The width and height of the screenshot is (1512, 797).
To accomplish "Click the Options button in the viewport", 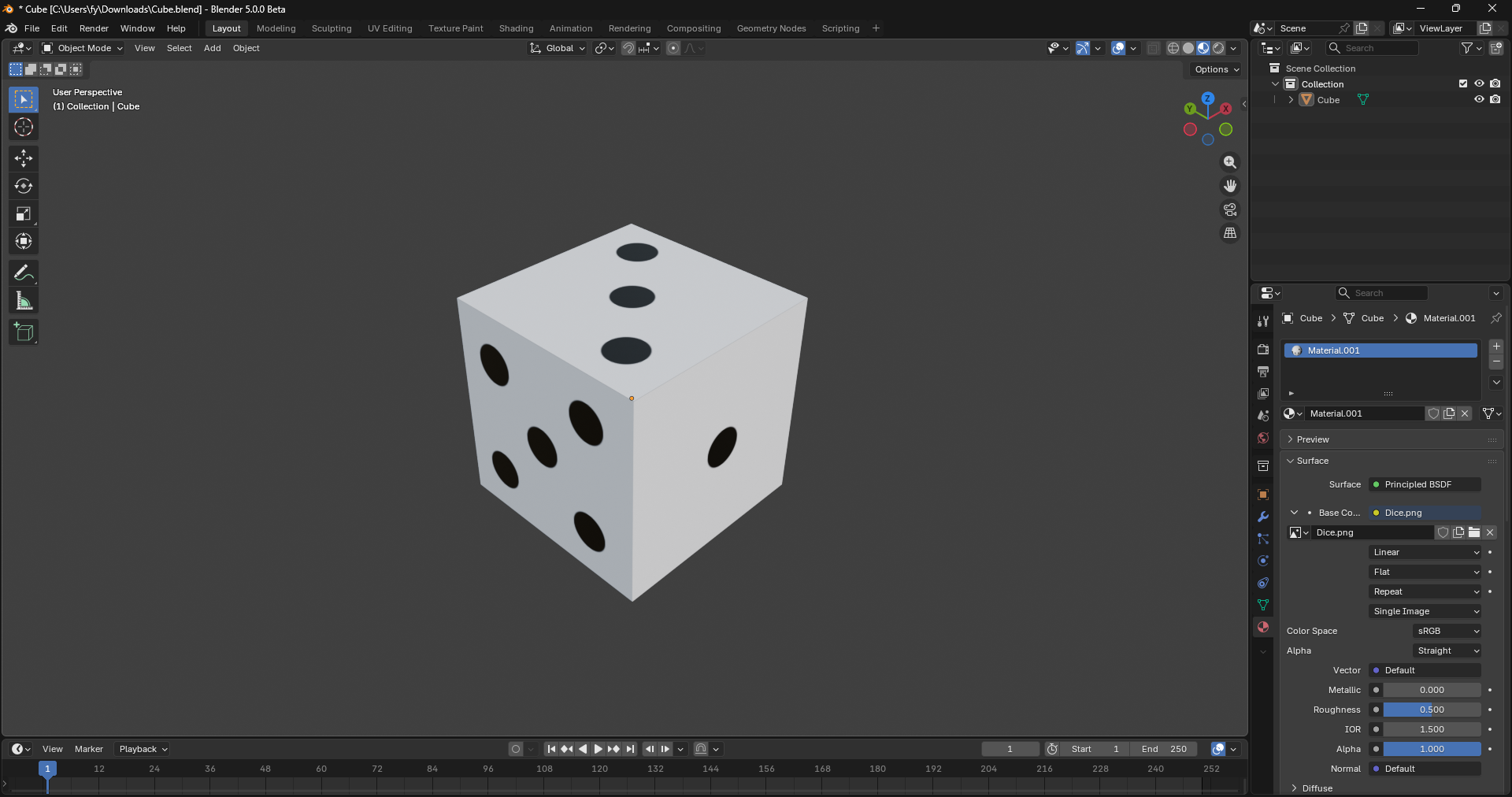I will [1216, 69].
